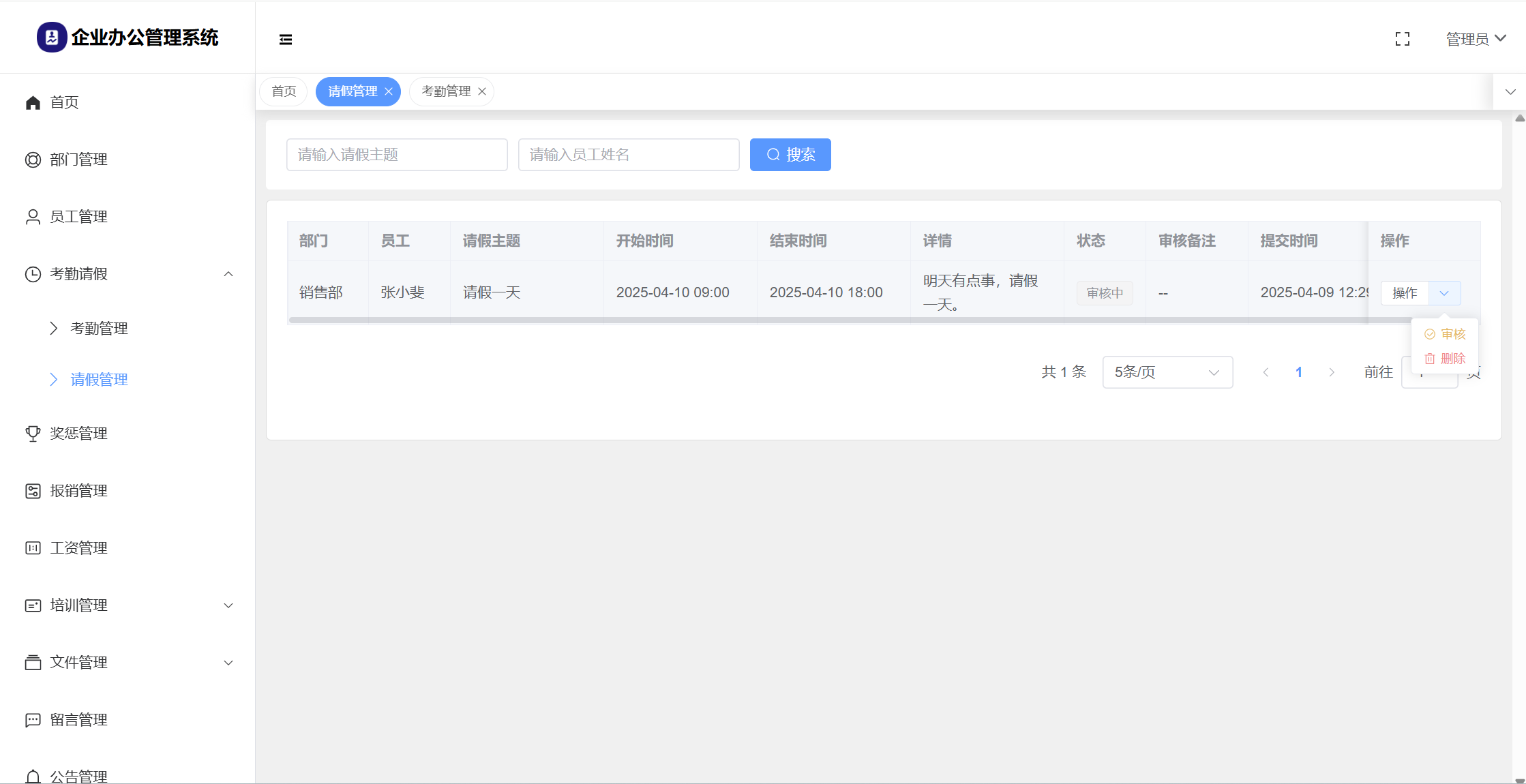Open the 5条/页 page size dropdown

coord(1167,373)
